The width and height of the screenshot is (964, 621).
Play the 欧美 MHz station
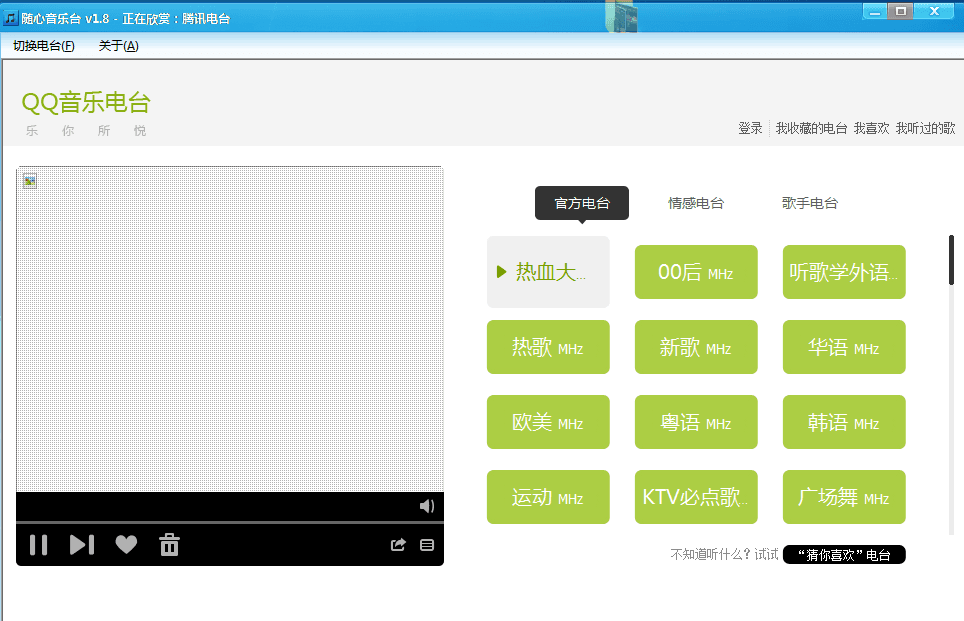click(x=548, y=422)
